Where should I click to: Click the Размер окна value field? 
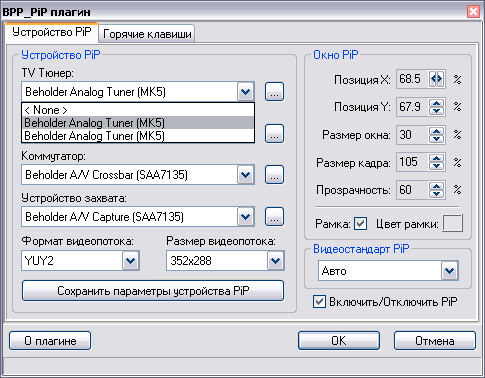click(412, 135)
